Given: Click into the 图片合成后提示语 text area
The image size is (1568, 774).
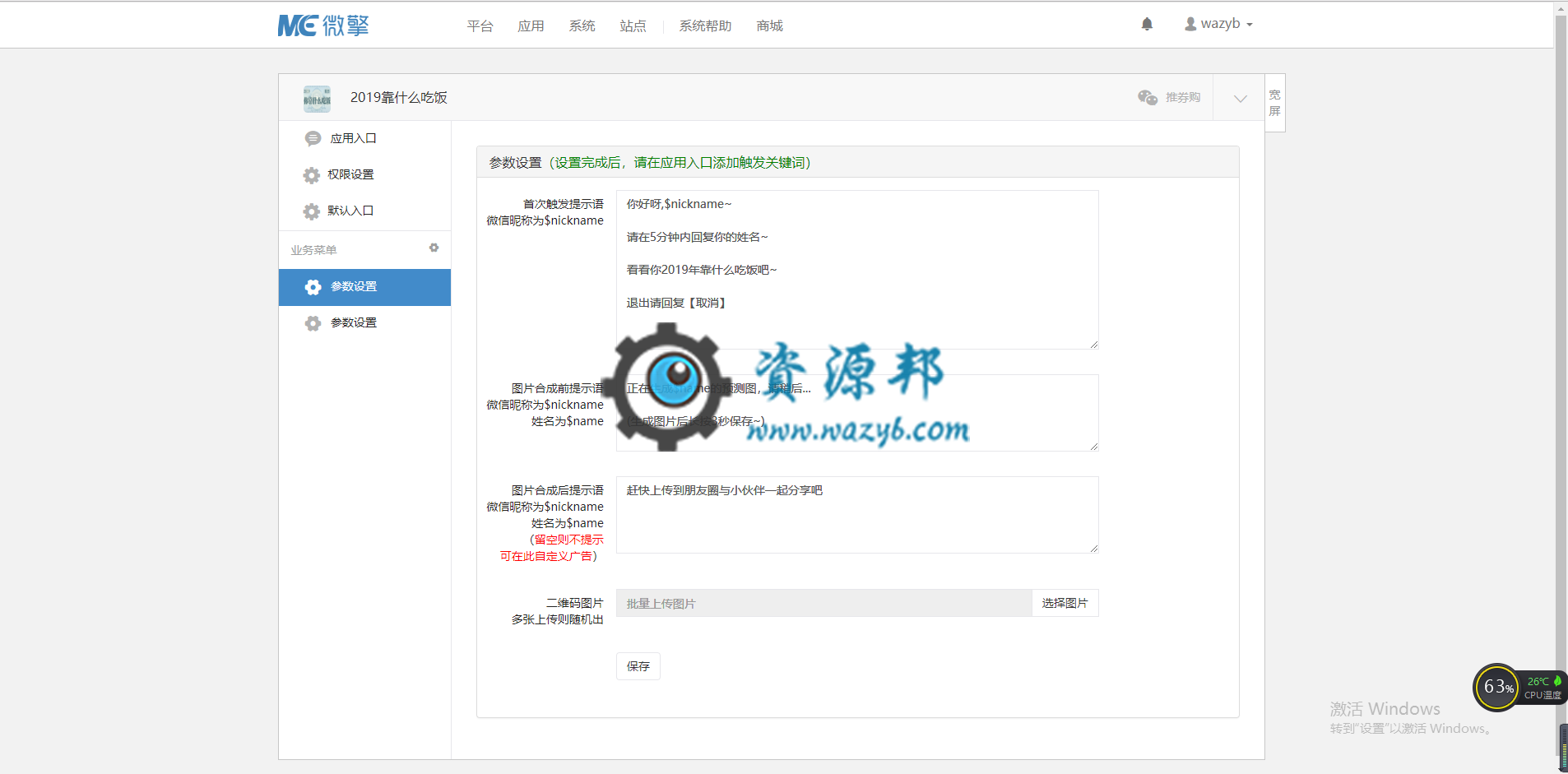Looking at the screenshot, I should tap(857, 515).
